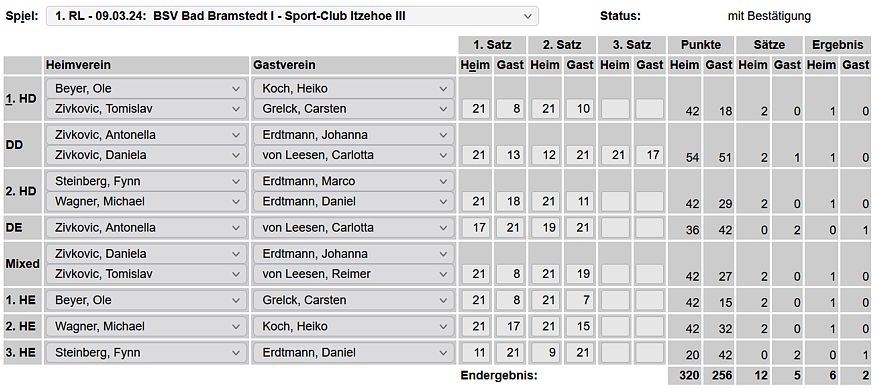Image resolution: width=875 pixels, height=389 pixels.
Task: Click the 3. Satz column header
Action: pyautogui.click(x=632, y=45)
